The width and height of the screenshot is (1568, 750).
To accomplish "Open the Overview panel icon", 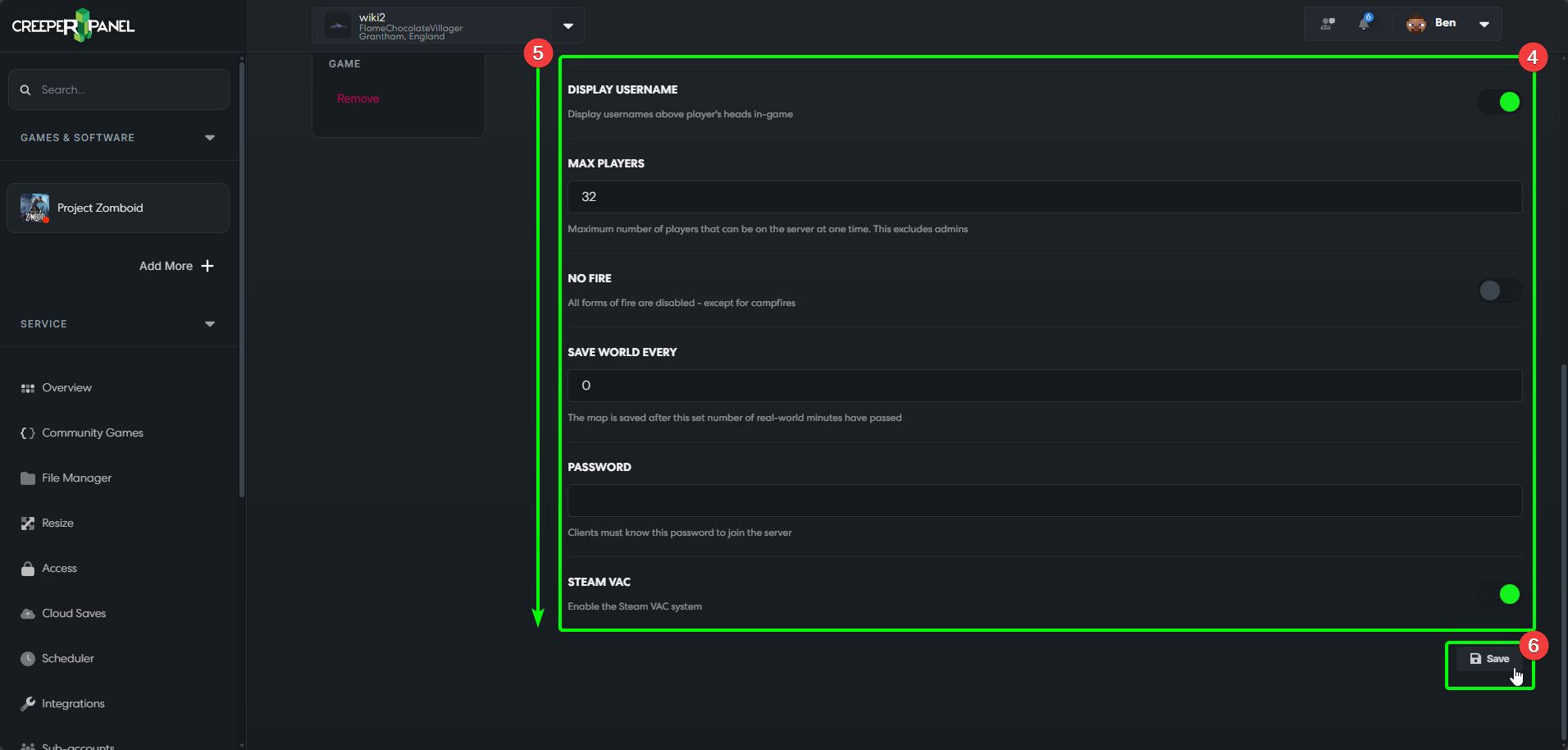I will coord(27,387).
